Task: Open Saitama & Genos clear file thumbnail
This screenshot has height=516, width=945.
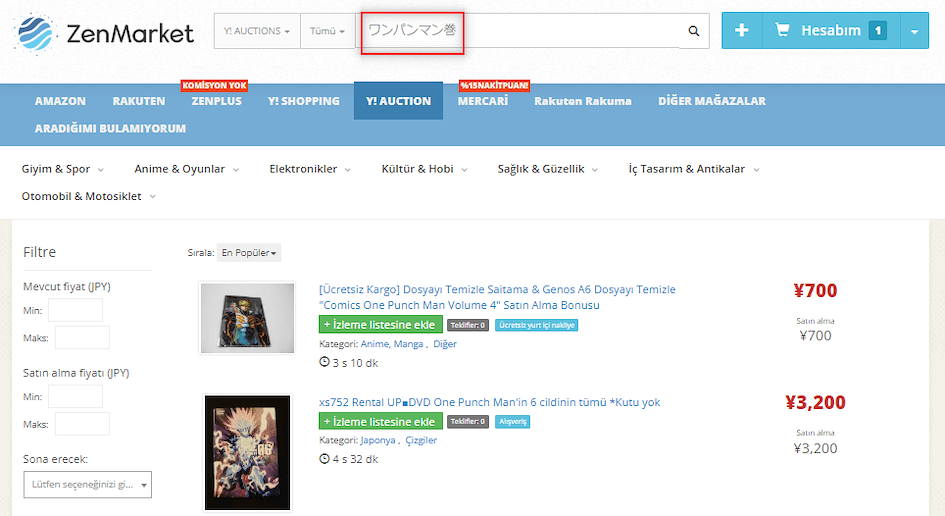Action: point(247,318)
